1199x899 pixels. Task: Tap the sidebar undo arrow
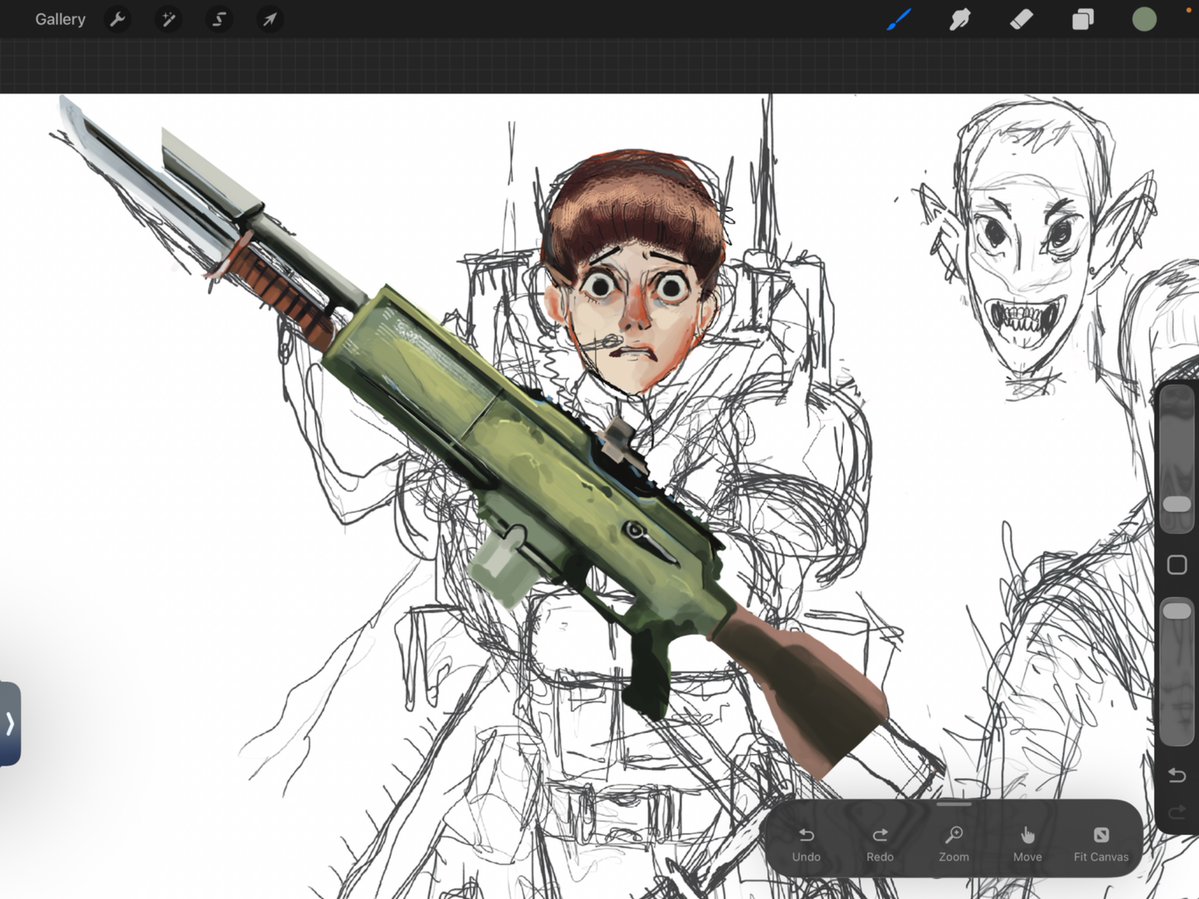tap(1177, 775)
